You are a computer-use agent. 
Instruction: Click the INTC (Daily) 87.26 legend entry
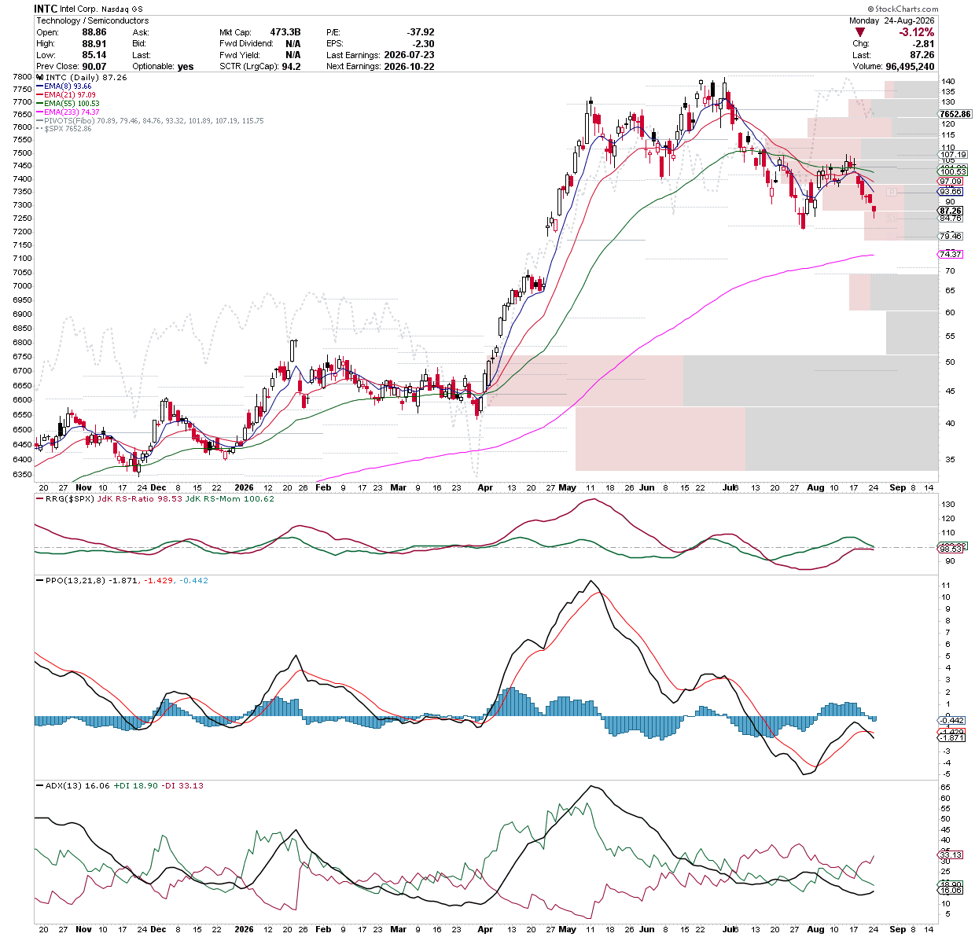pos(83,78)
